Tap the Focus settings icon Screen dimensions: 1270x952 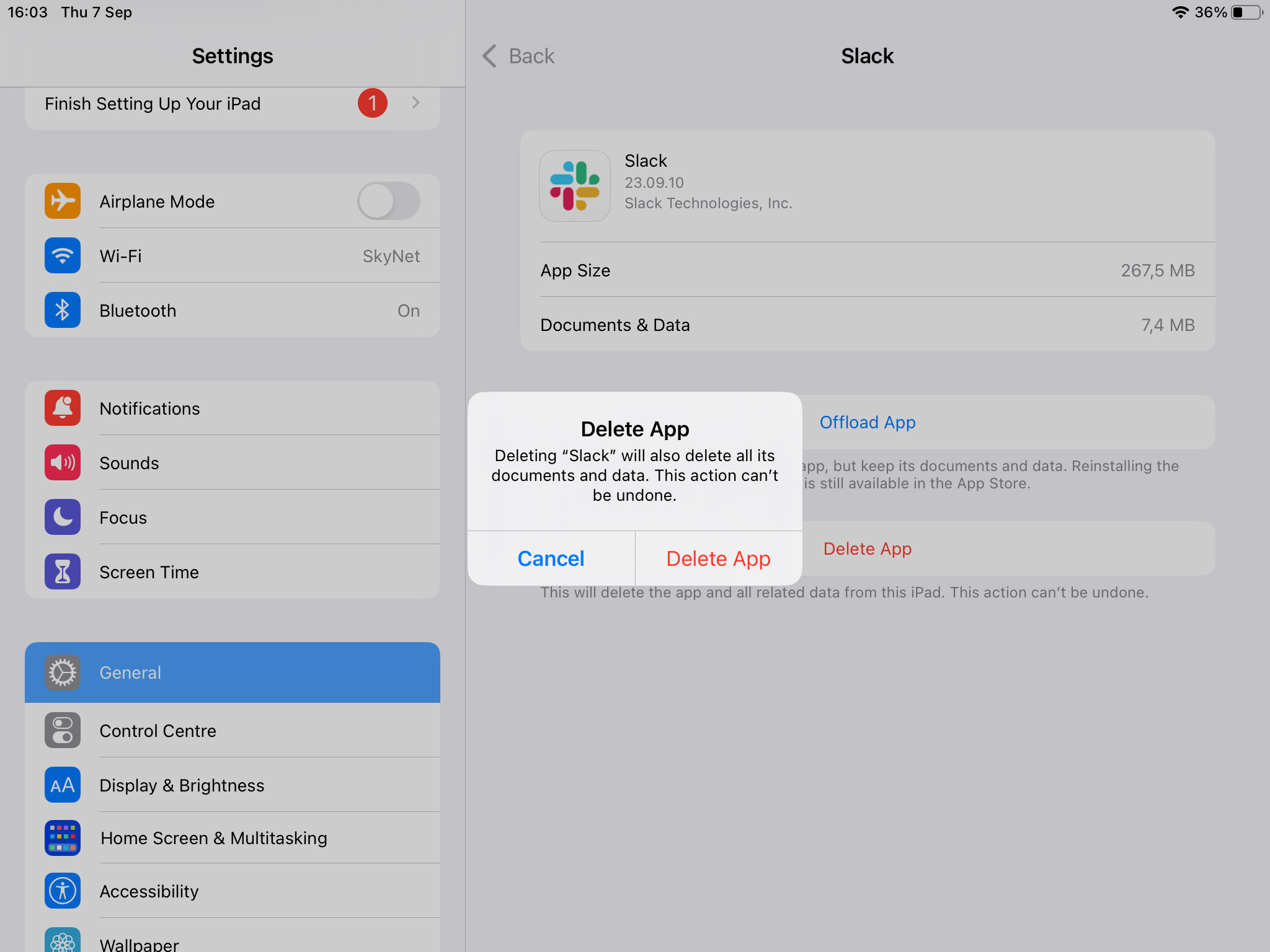[62, 517]
